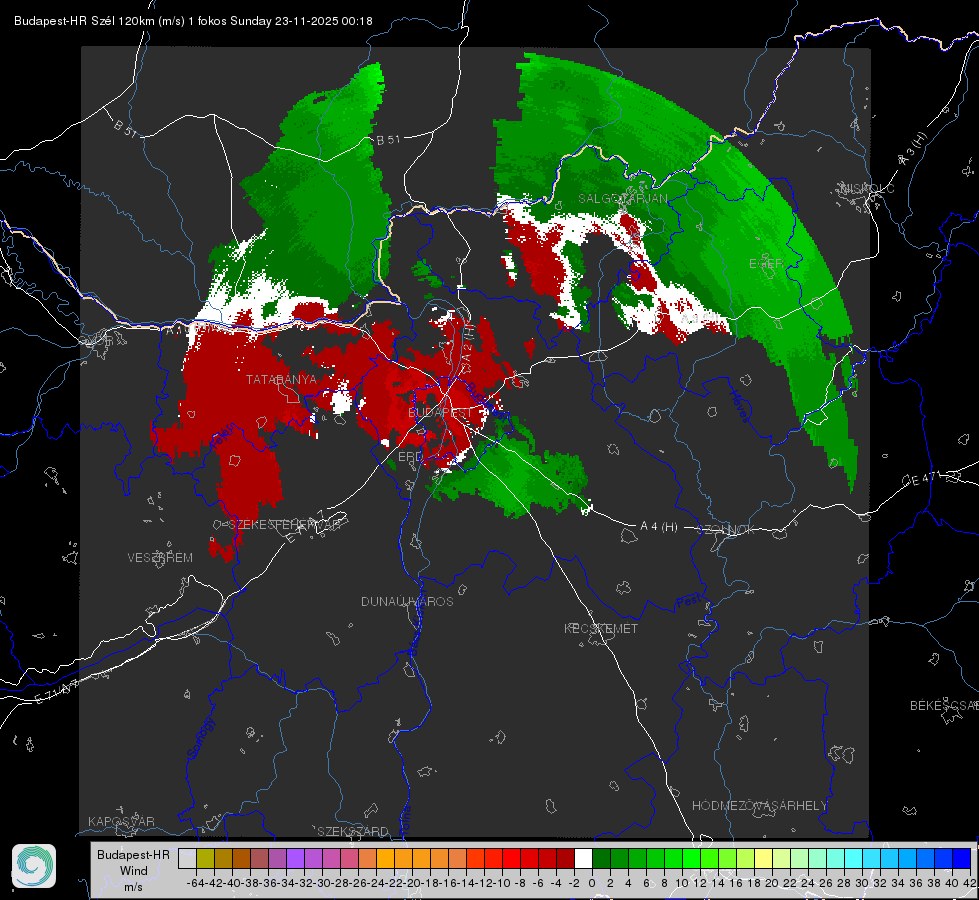Click the ERD town label
979x900 pixels.
tap(410, 457)
